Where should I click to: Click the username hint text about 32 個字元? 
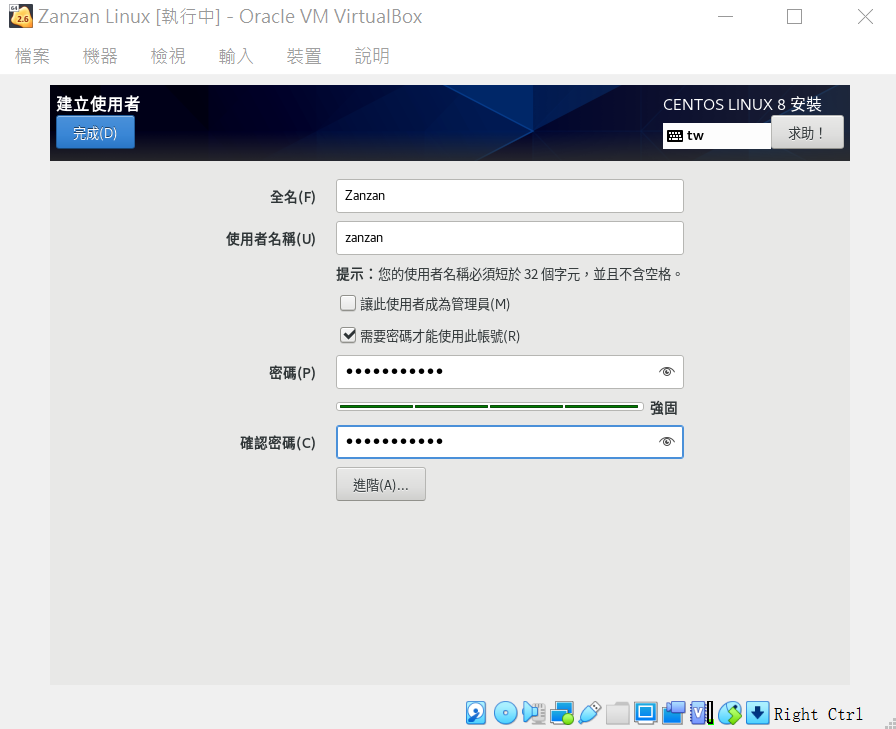510,274
